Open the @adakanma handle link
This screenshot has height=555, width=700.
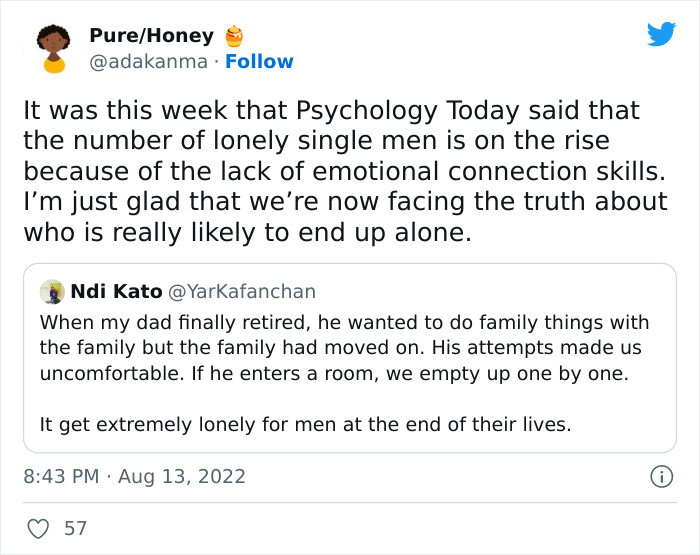tap(149, 62)
